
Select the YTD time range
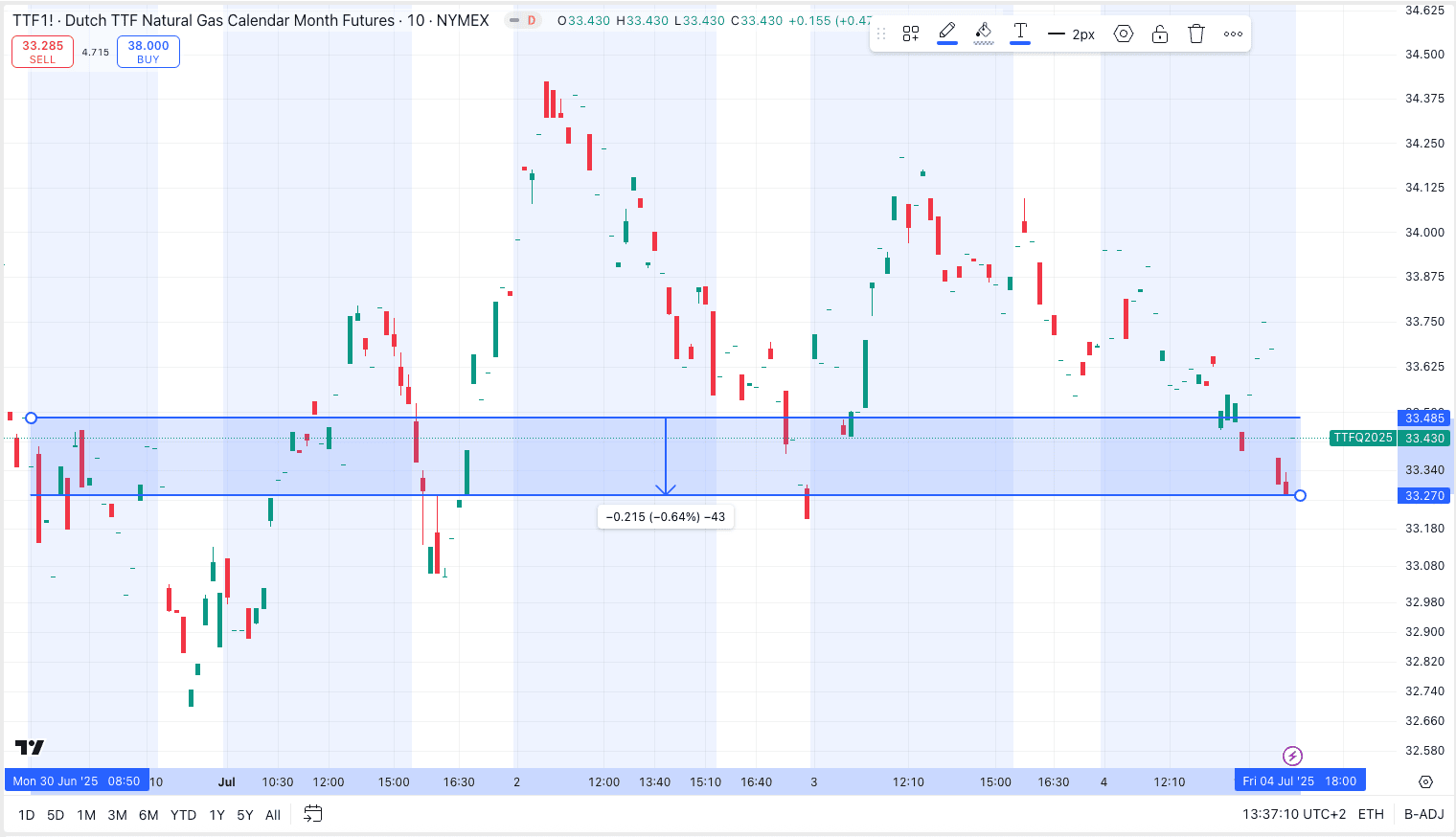coord(183,815)
